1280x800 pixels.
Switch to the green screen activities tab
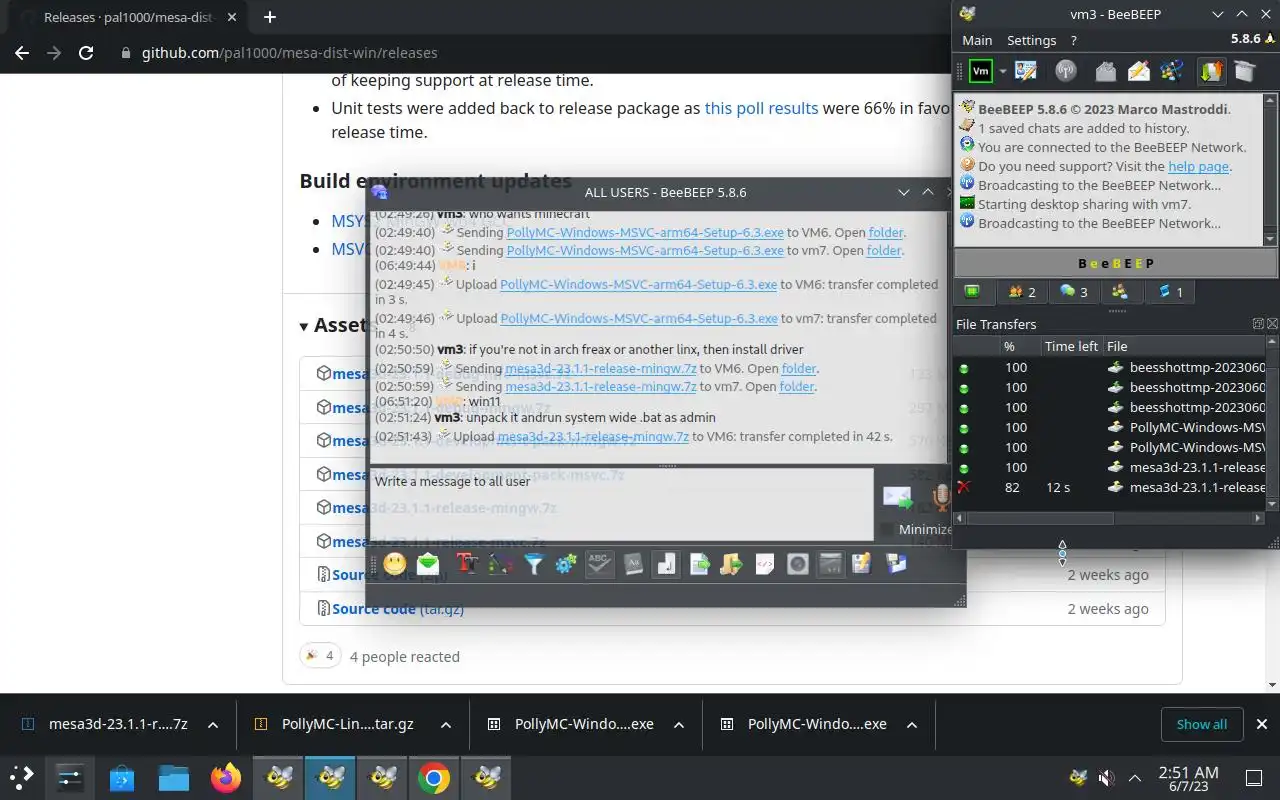pos(972,292)
